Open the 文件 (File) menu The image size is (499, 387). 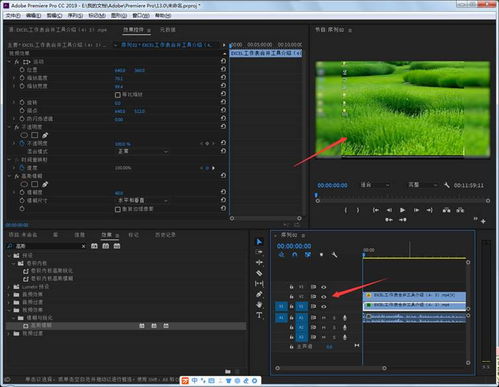pyautogui.click(x=13, y=15)
